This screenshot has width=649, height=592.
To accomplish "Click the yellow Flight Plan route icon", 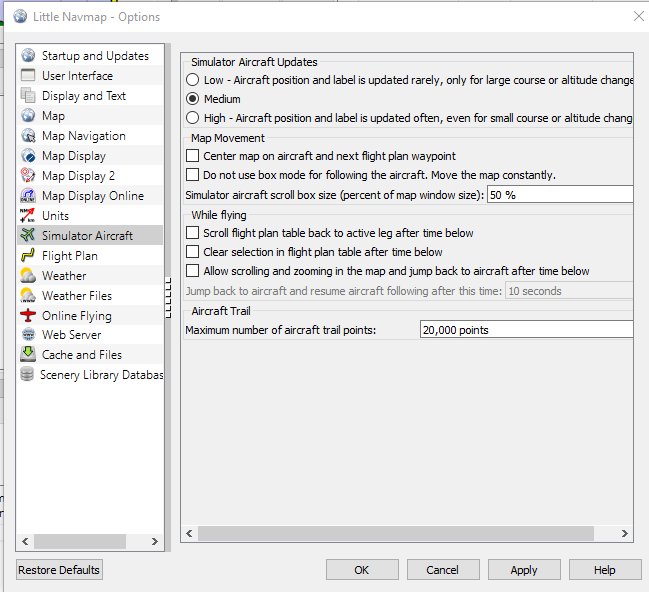I will tap(28, 255).
